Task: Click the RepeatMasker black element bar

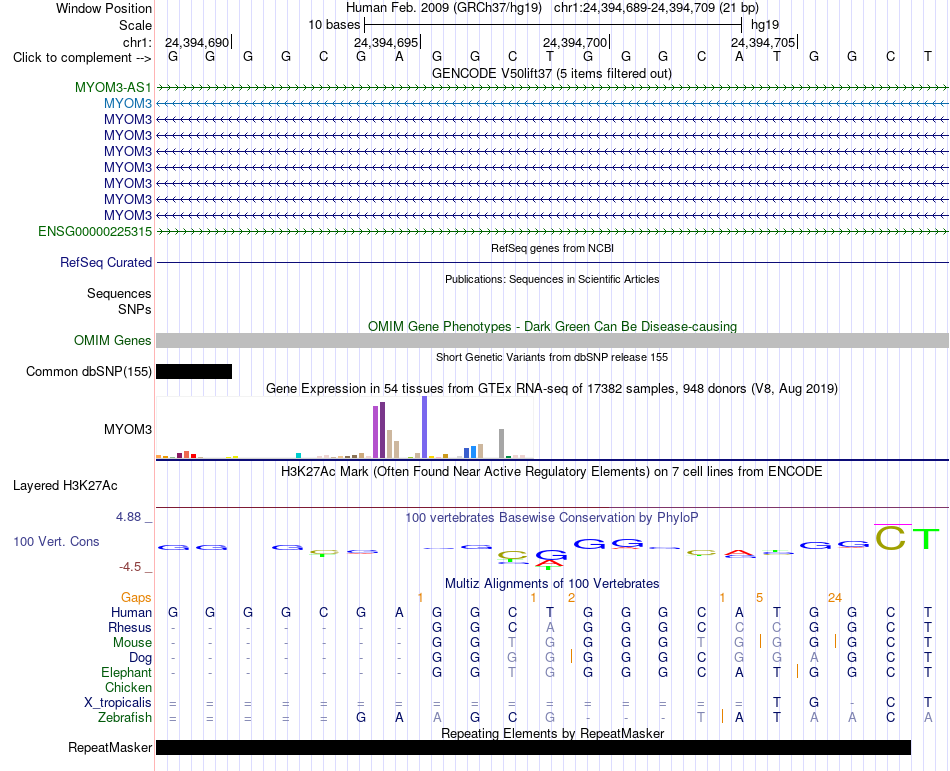Action: (x=533, y=747)
